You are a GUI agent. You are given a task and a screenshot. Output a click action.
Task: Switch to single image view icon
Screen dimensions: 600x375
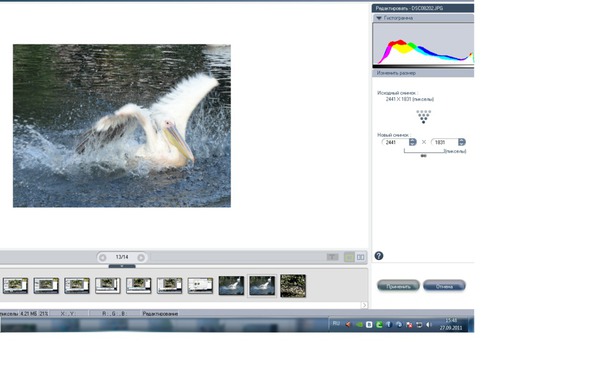point(349,257)
